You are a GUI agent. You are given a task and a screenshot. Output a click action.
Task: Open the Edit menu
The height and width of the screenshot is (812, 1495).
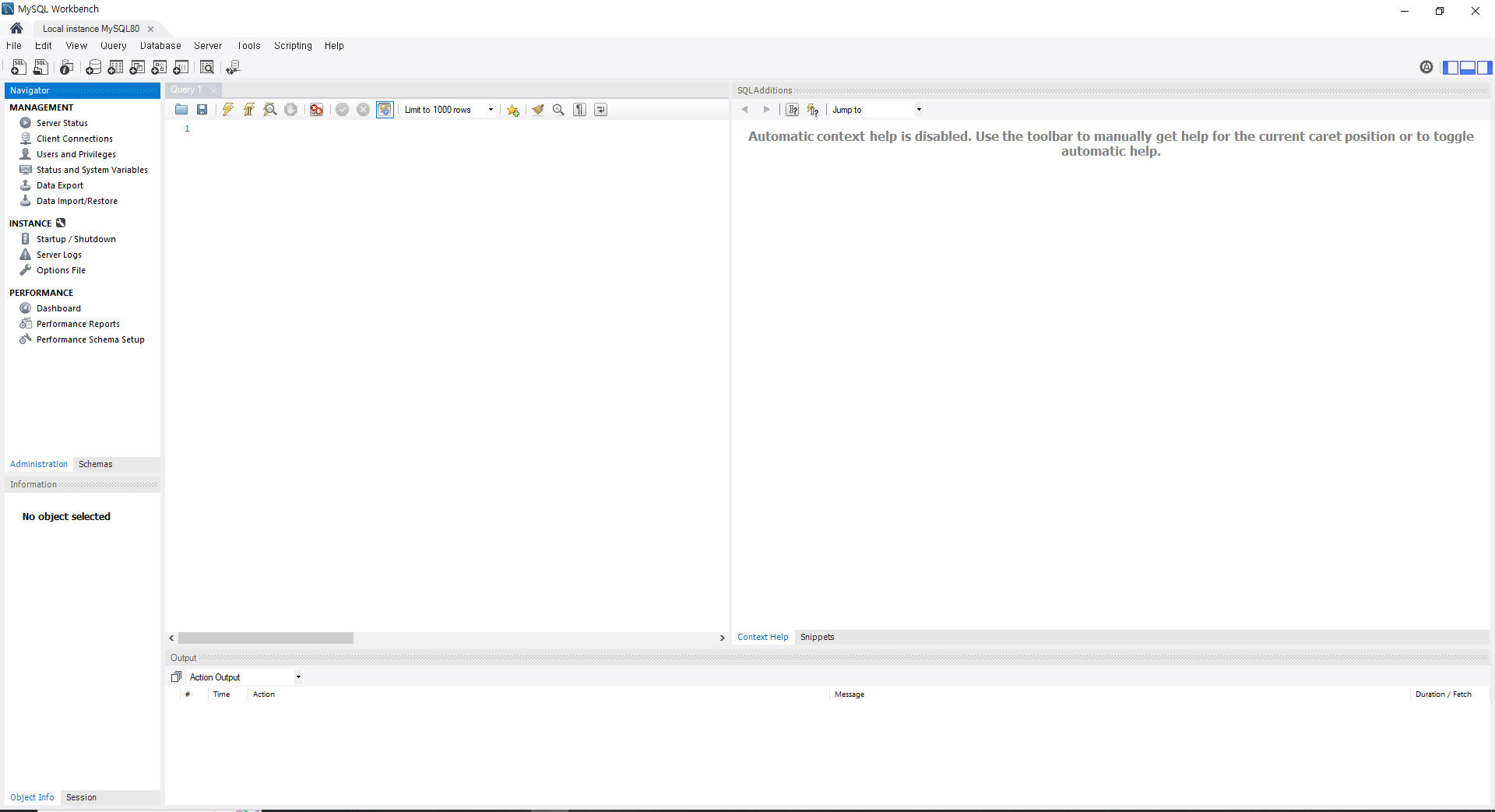click(44, 46)
